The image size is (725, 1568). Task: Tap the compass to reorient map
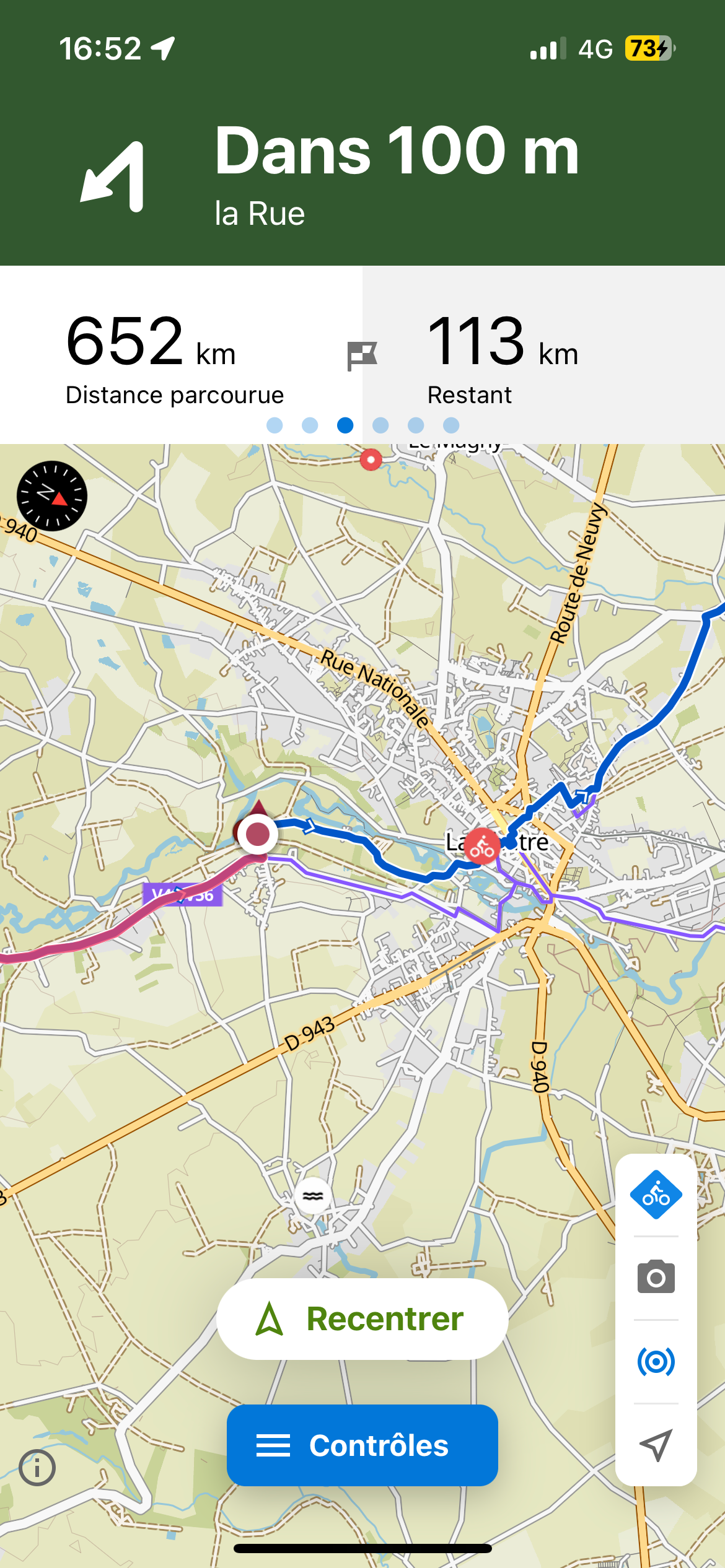(52, 496)
